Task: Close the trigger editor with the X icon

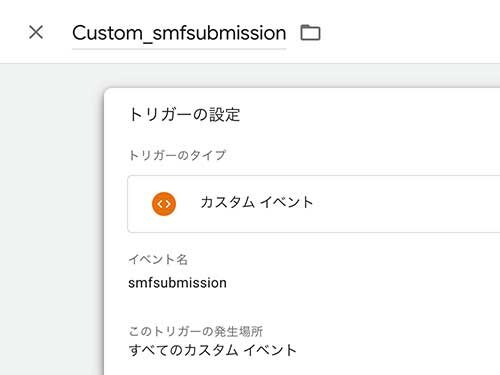Action: pos(36,32)
